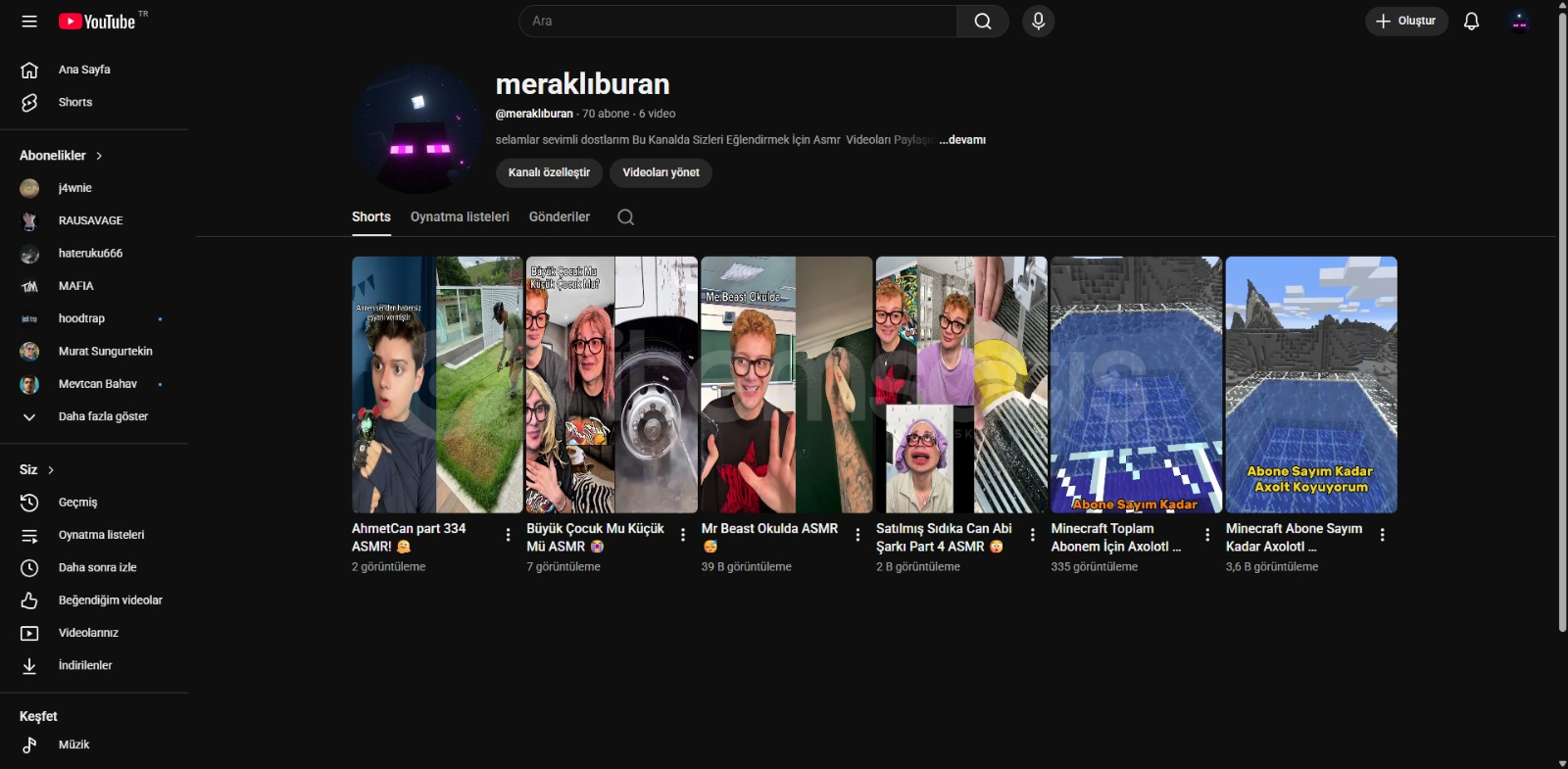The width and height of the screenshot is (1568, 769).
Task: Click the Oluştur create button
Action: point(1405,22)
